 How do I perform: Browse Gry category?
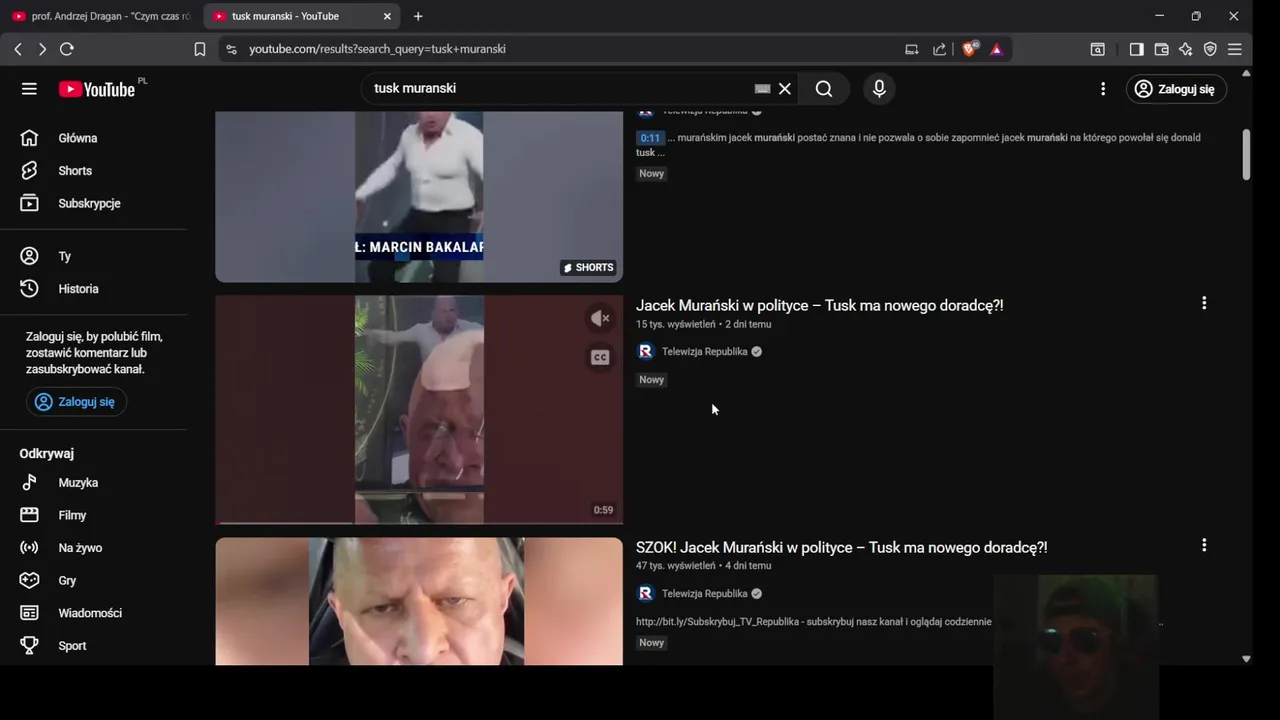coord(95,580)
